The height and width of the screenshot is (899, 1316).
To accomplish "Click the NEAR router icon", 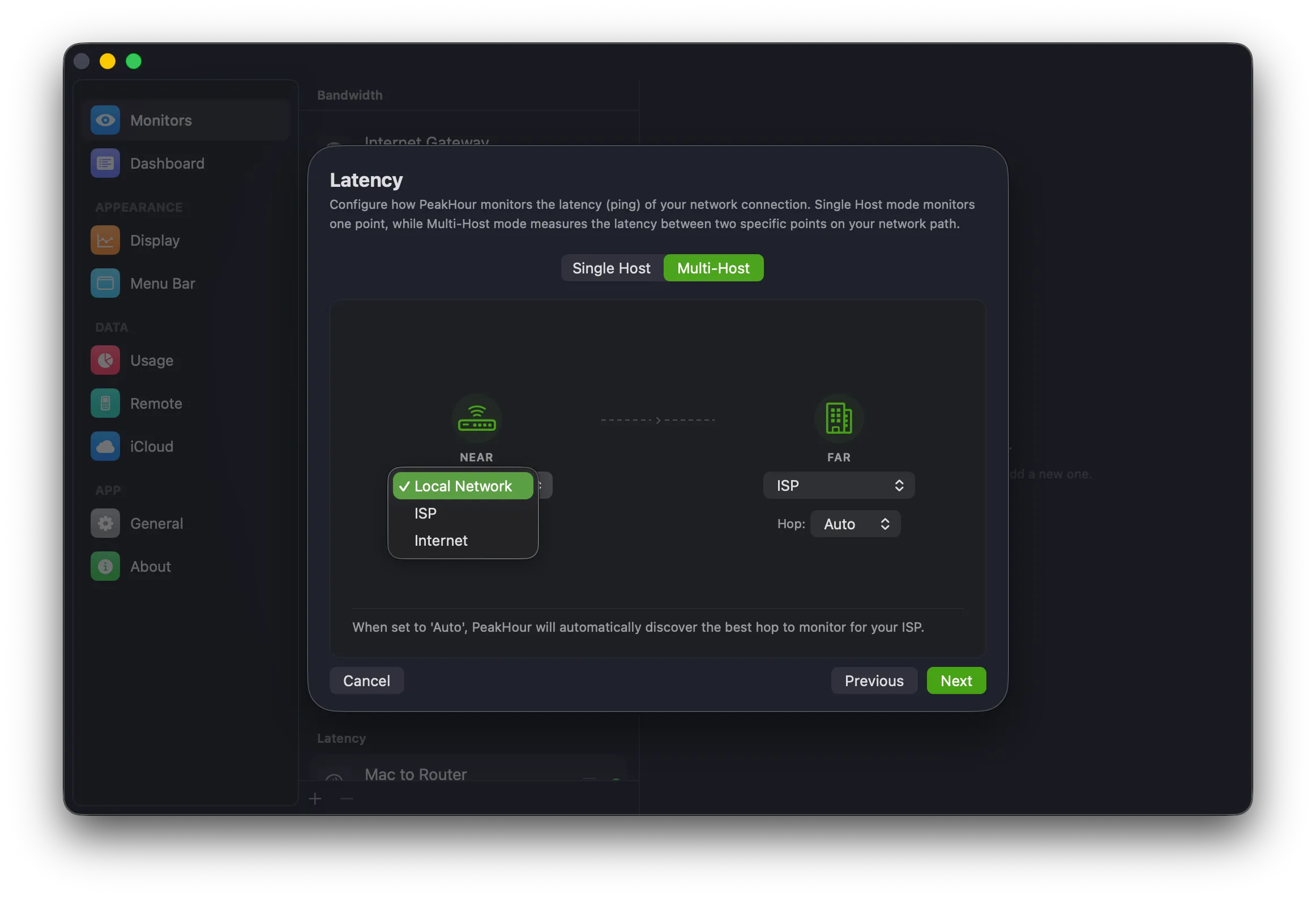I will 477,419.
